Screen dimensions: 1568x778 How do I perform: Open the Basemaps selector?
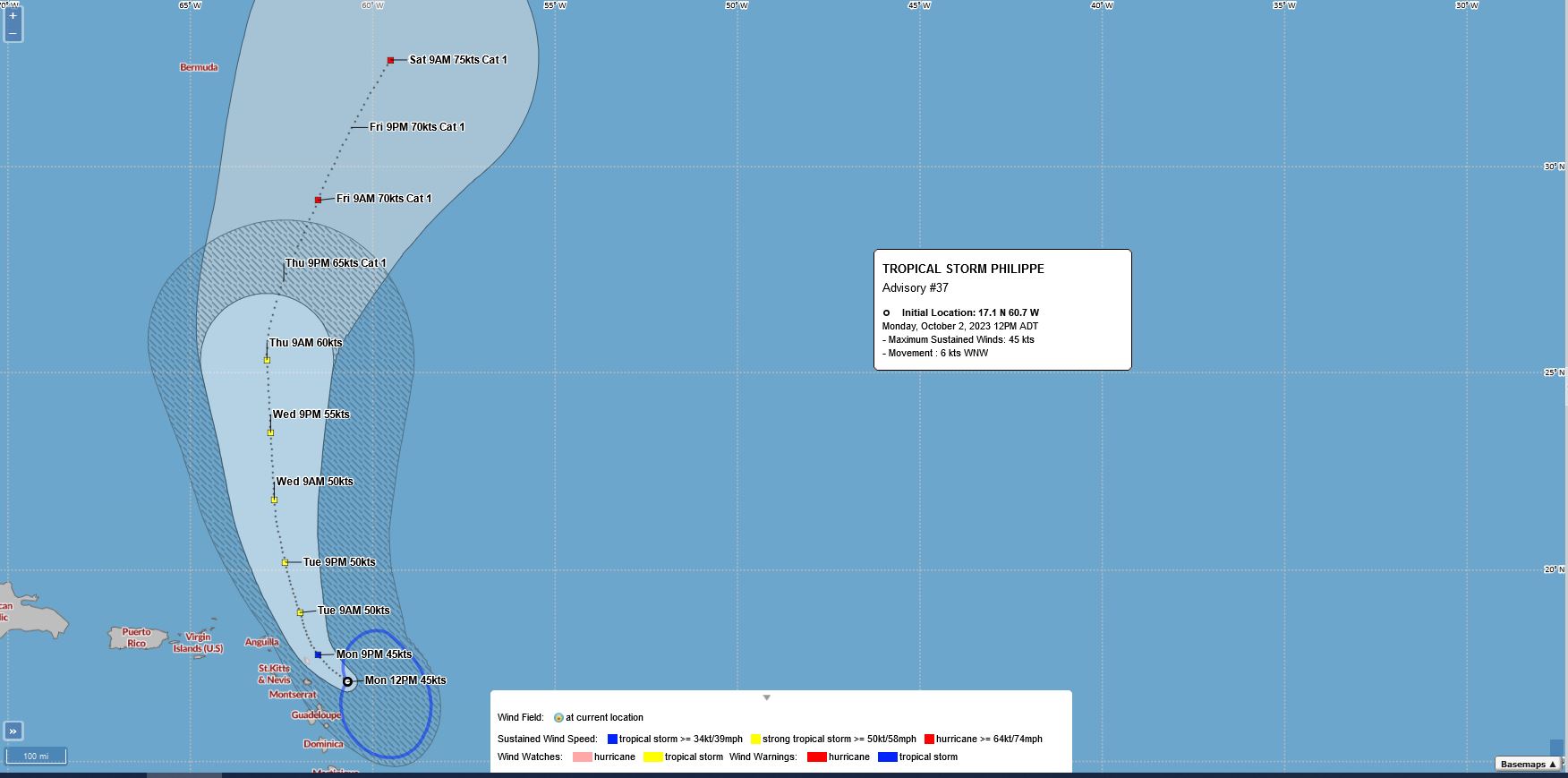click(x=1529, y=764)
